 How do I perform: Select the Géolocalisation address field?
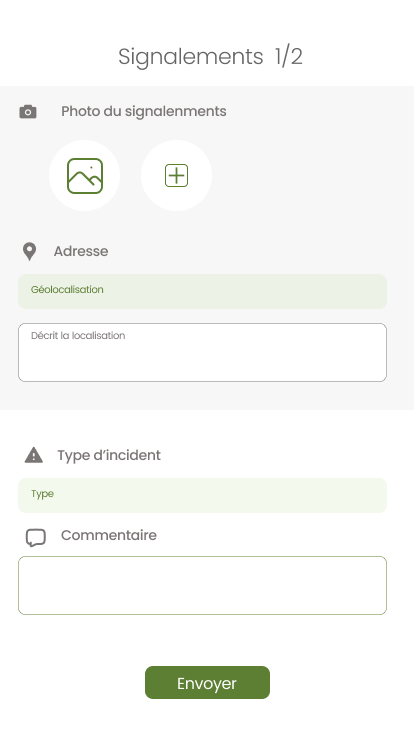coord(202,291)
